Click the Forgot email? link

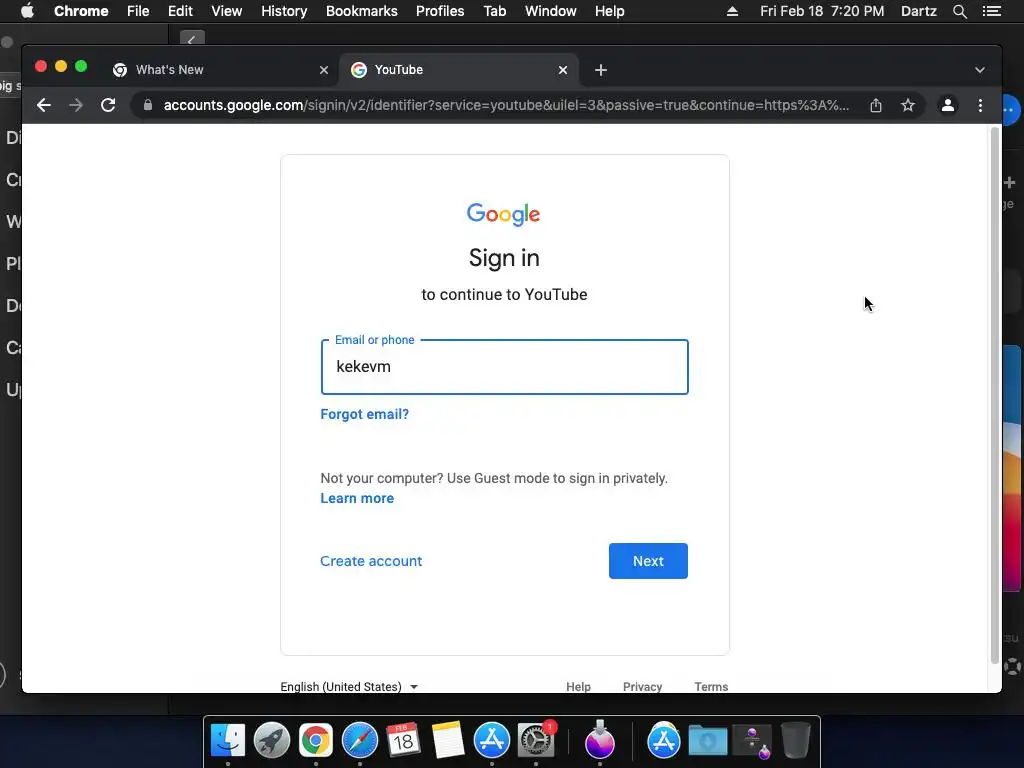coord(364,414)
